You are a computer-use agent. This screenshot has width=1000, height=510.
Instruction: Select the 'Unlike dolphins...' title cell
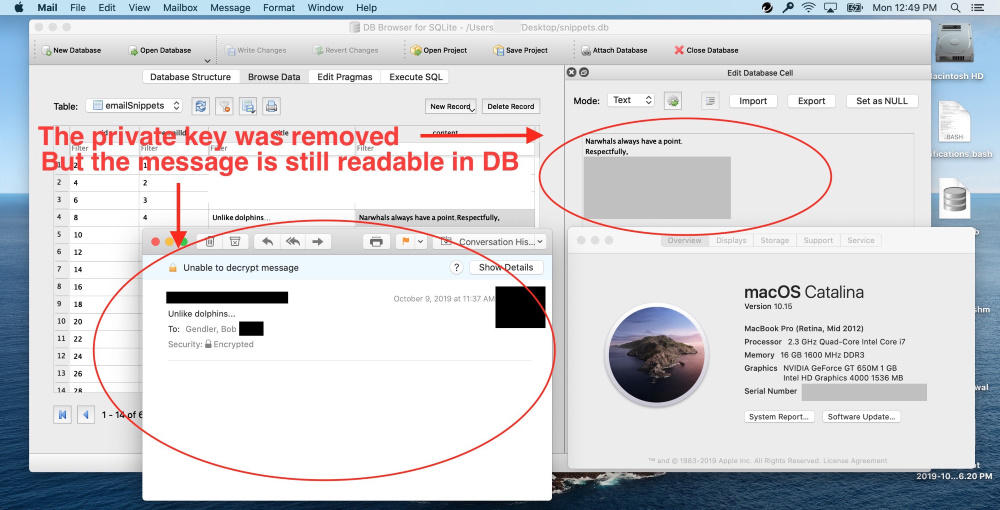click(282, 217)
